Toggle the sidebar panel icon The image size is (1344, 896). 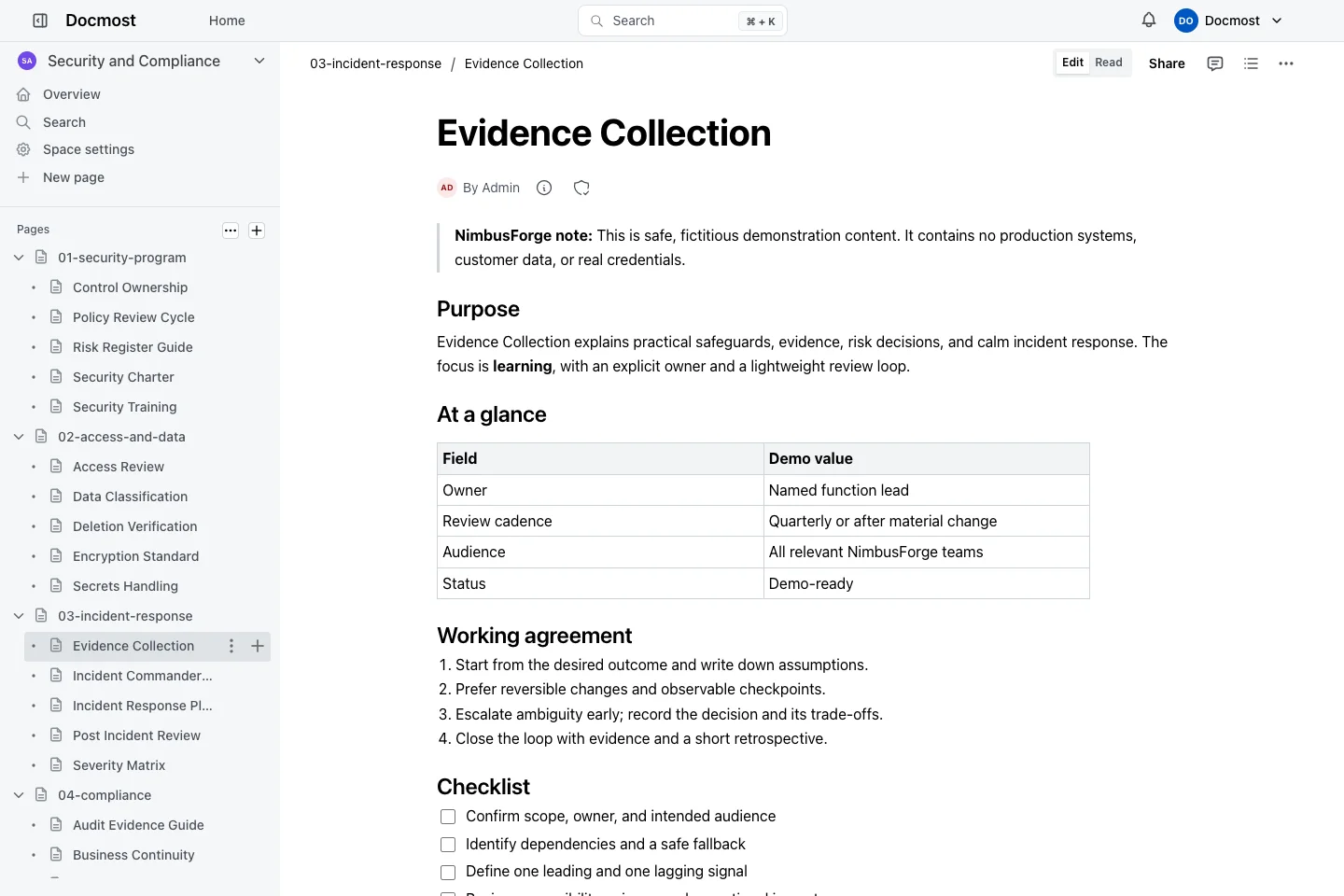click(40, 21)
